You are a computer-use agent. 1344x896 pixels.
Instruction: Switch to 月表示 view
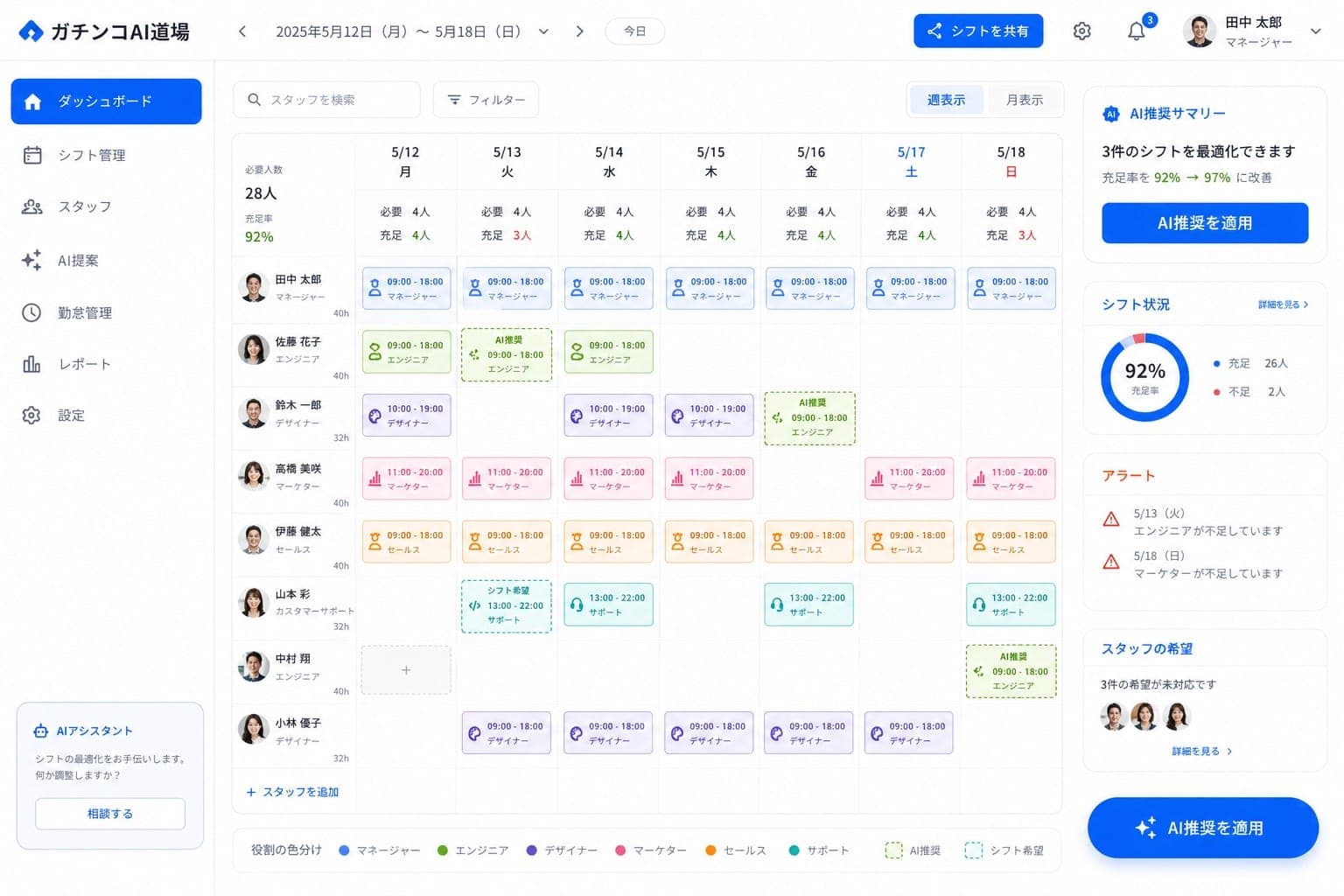coord(1024,100)
